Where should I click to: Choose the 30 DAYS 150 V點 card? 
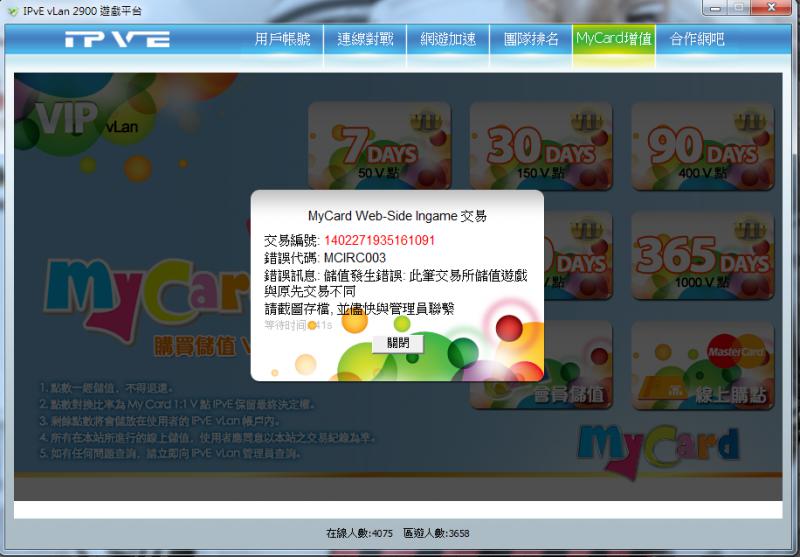(541, 146)
